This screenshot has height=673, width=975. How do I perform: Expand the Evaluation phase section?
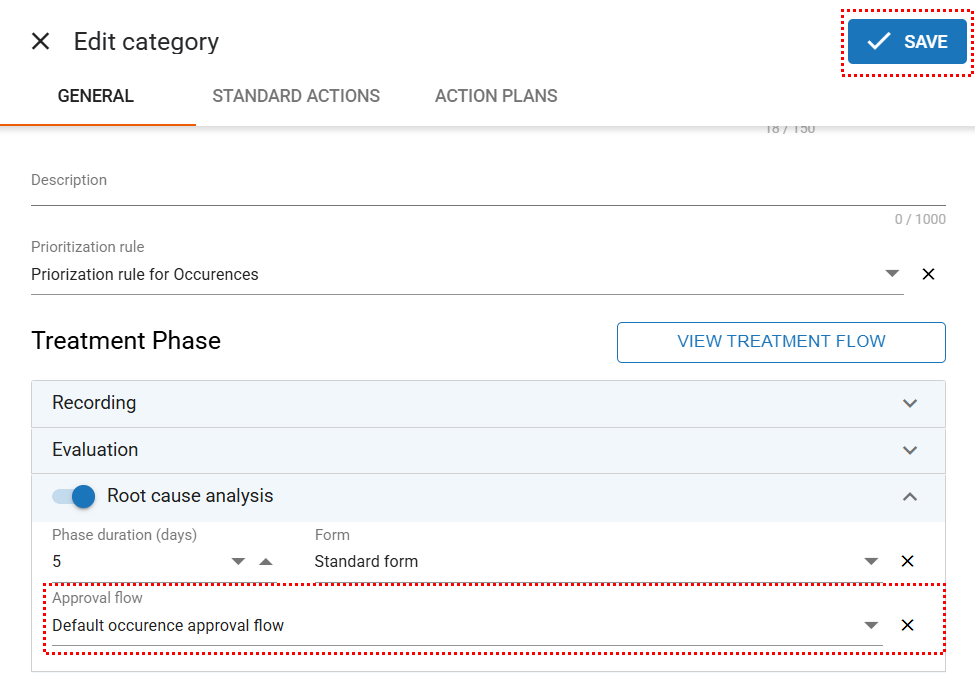tap(909, 450)
